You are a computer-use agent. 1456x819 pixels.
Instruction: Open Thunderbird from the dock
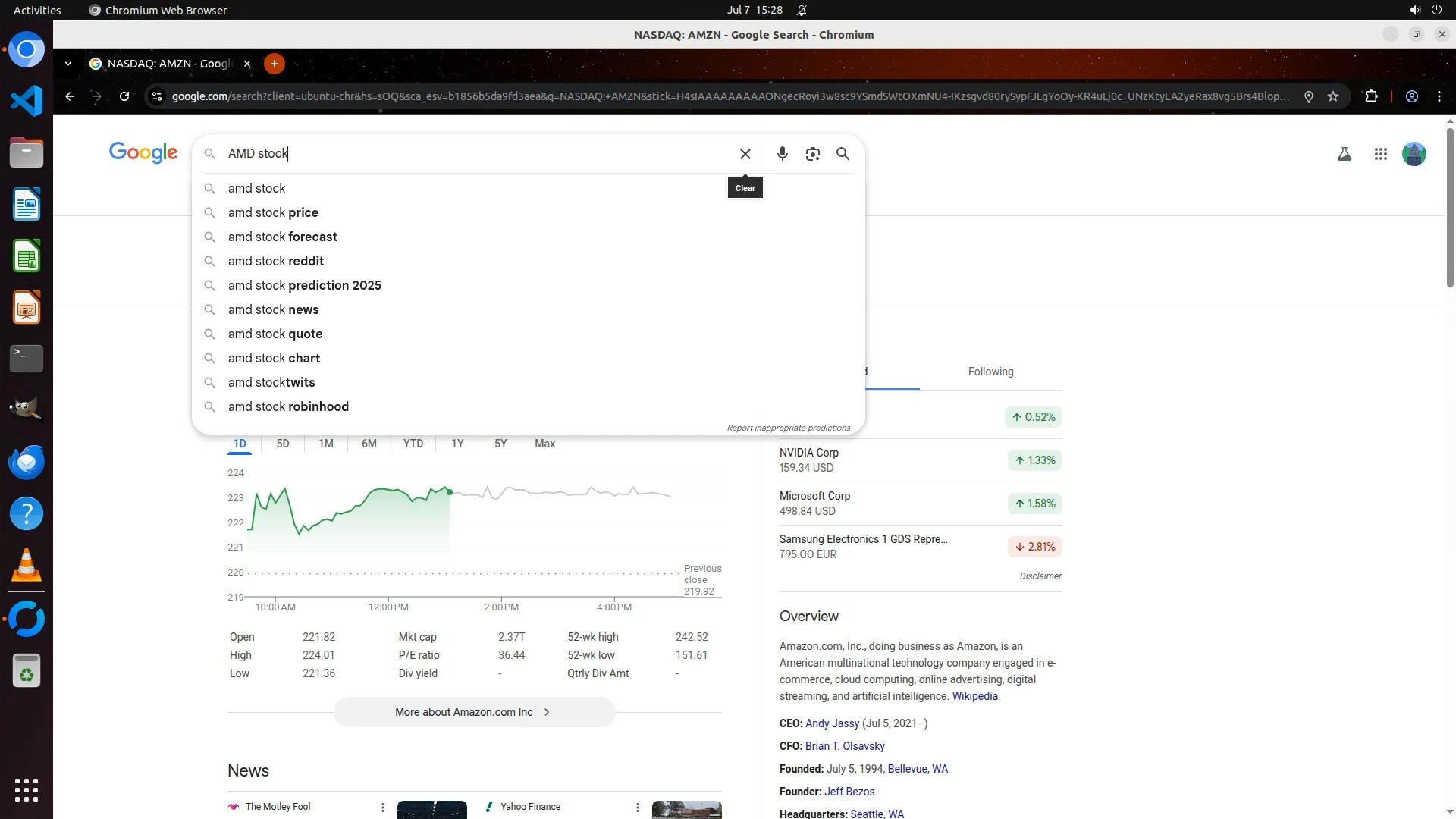[27, 462]
